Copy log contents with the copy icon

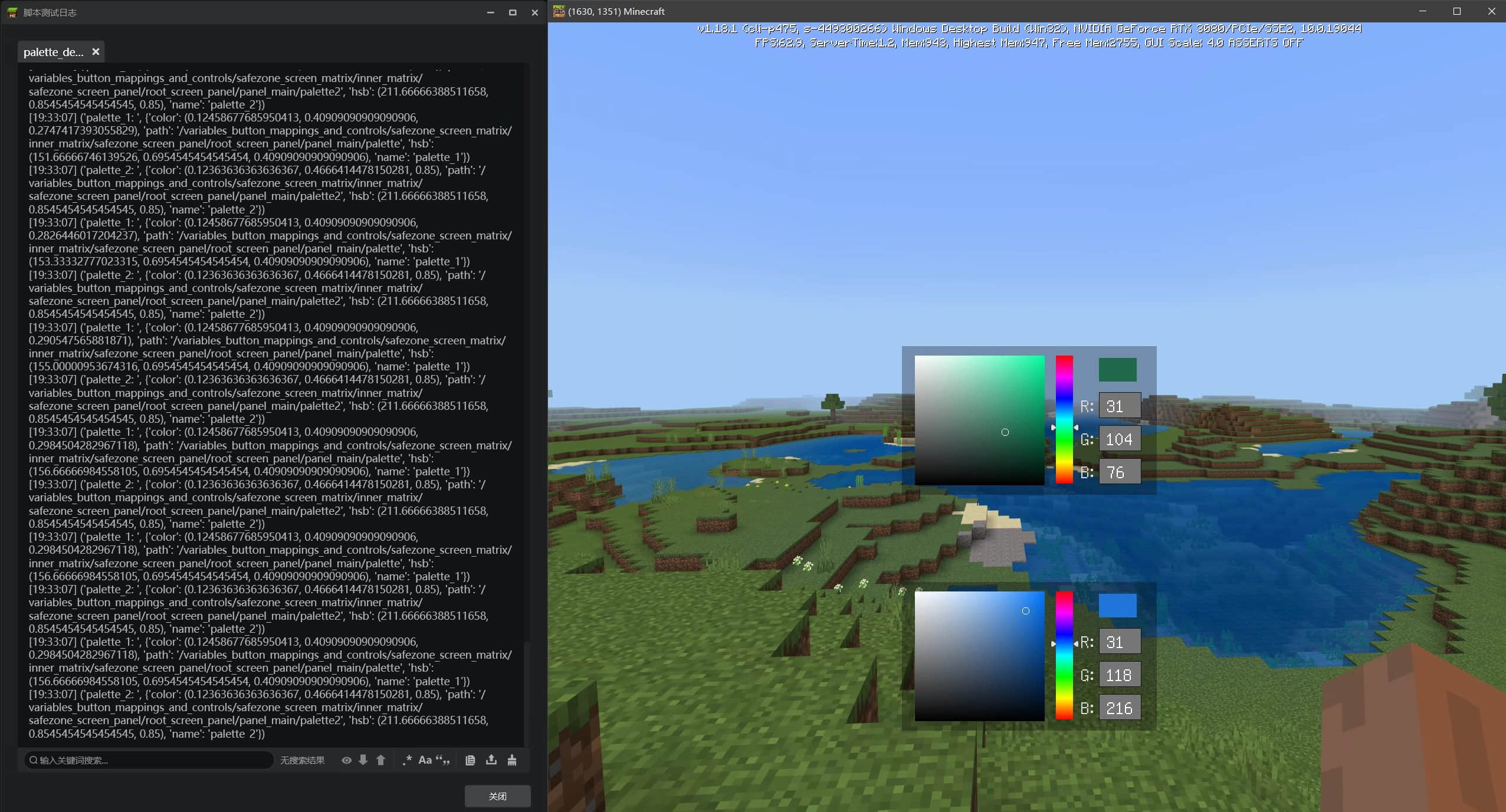(470, 760)
